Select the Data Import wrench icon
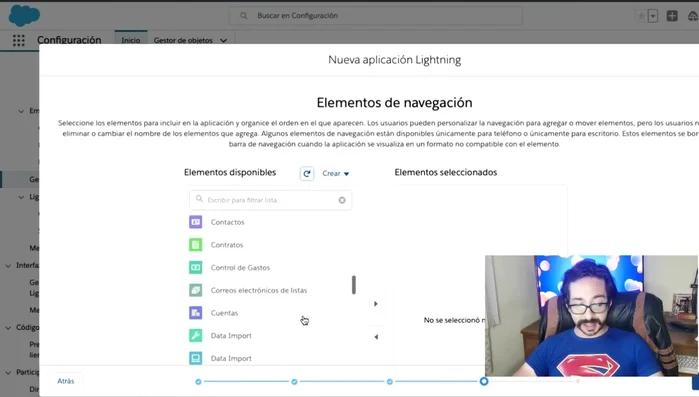 tap(195, 336)
